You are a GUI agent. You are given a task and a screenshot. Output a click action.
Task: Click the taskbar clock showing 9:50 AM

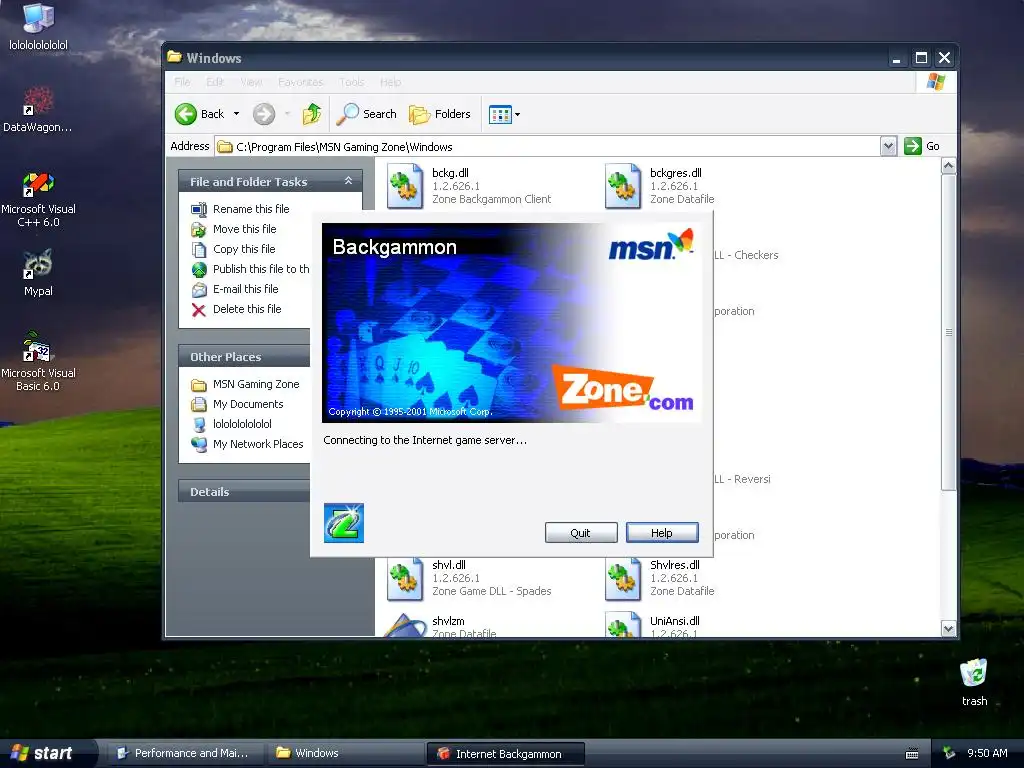pos(987,754)
